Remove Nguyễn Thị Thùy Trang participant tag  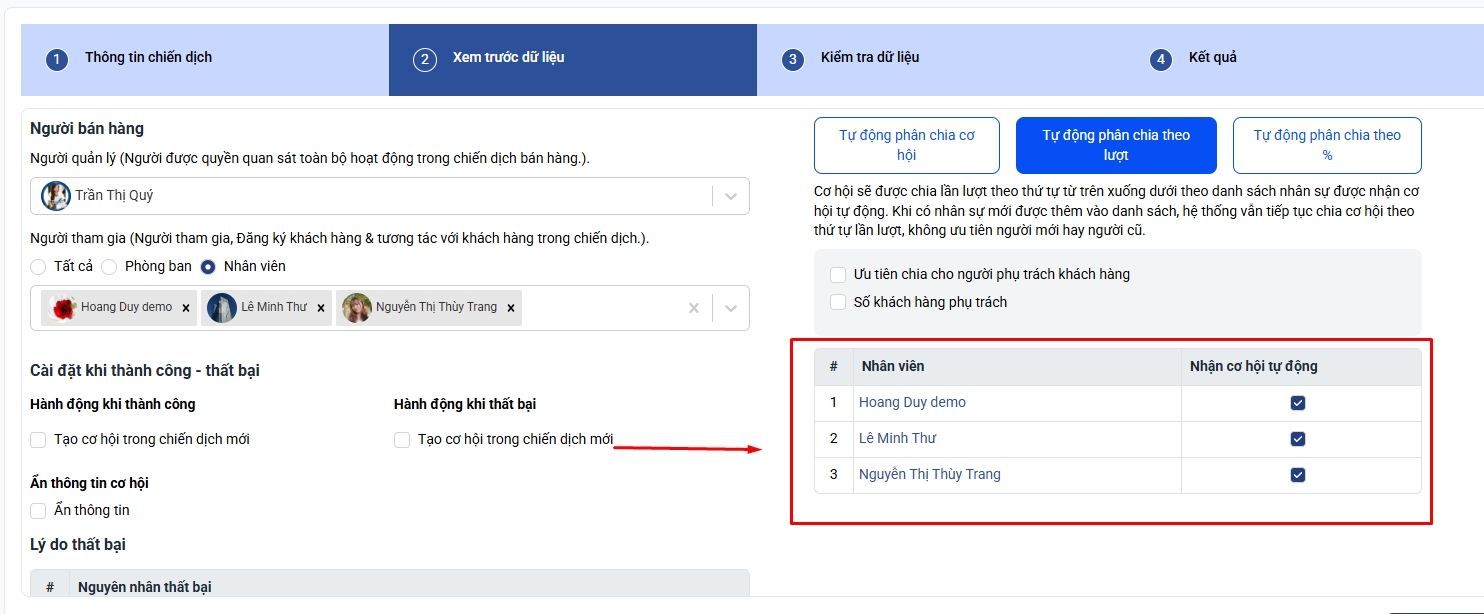tap(511, 308)
